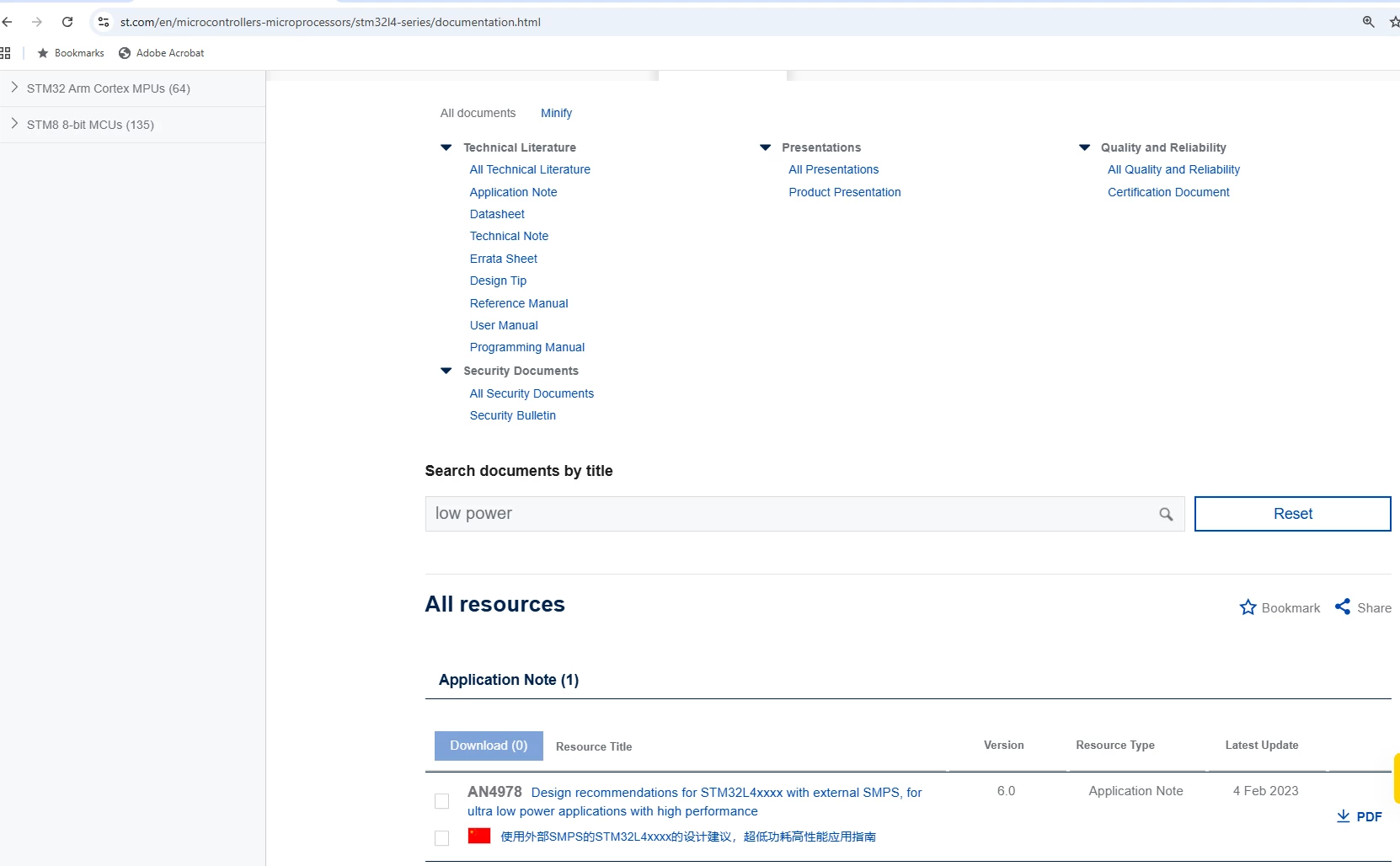Sort by Resource Type column header
The height and width of the screenshot is (866, 1400).
coord(1114,745)
